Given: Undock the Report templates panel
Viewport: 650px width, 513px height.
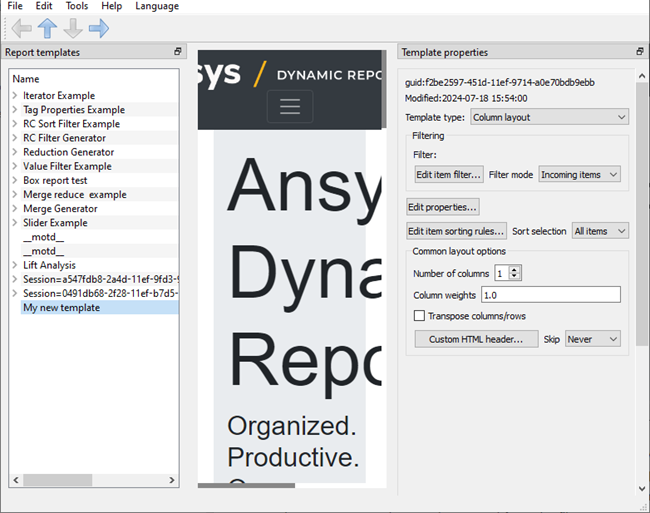Looking at the screenshot, I should pyautogui.click(x=178, y=51).
